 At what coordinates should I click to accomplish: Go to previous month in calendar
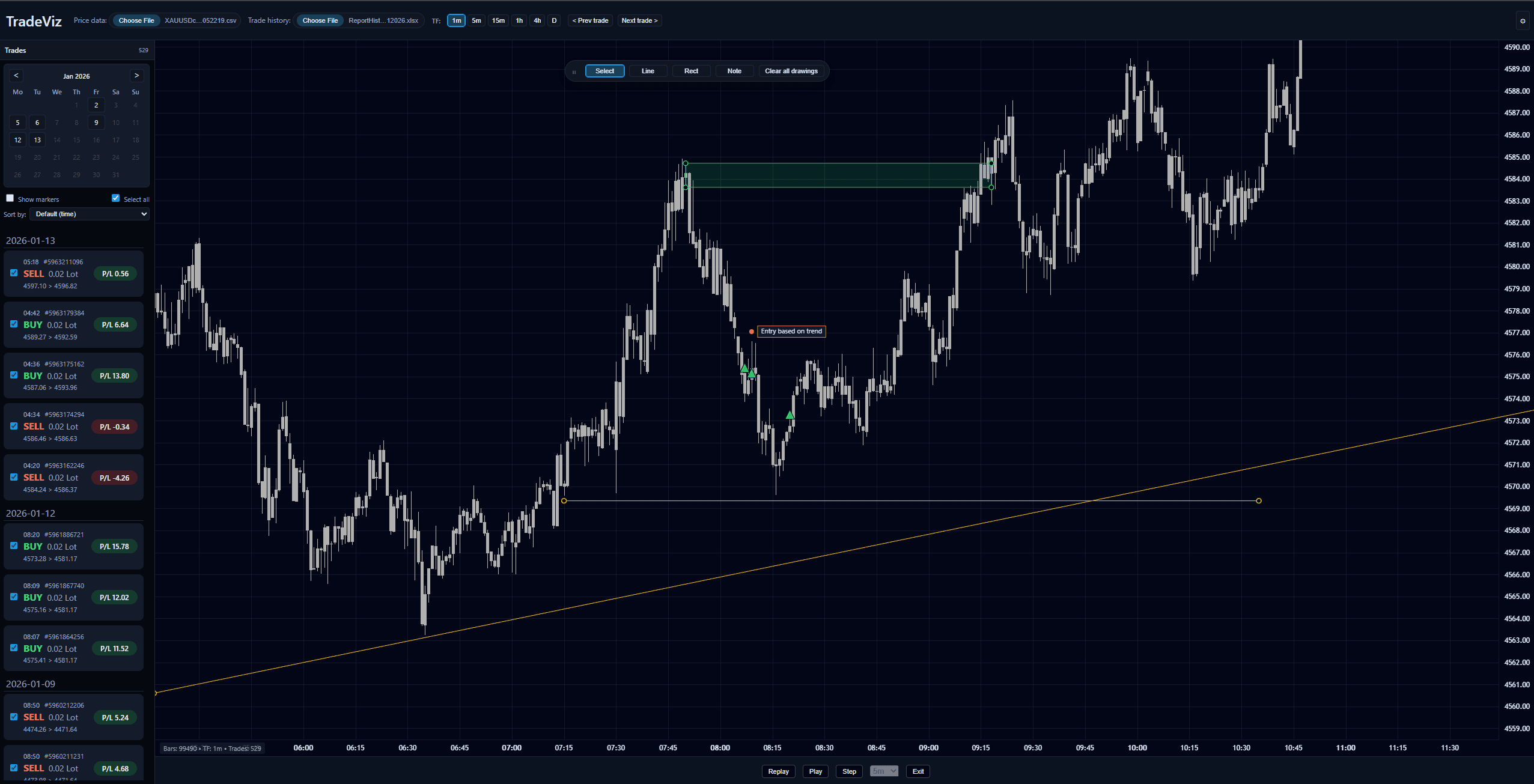click(16, 76)
